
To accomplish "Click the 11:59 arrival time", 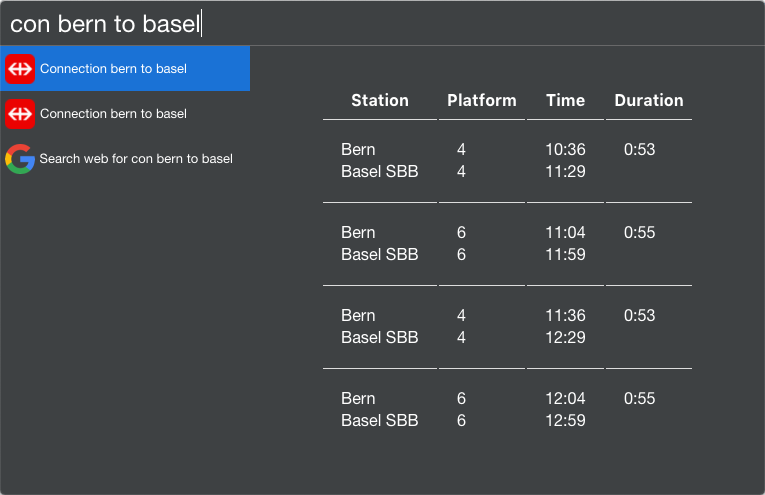I will 565,255.
